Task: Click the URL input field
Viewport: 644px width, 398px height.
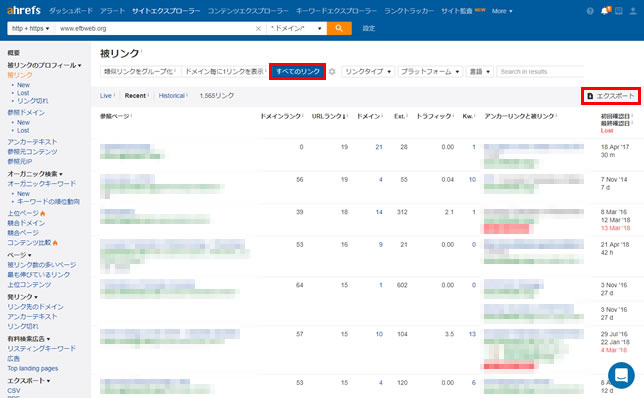Action: click(156, 28)
